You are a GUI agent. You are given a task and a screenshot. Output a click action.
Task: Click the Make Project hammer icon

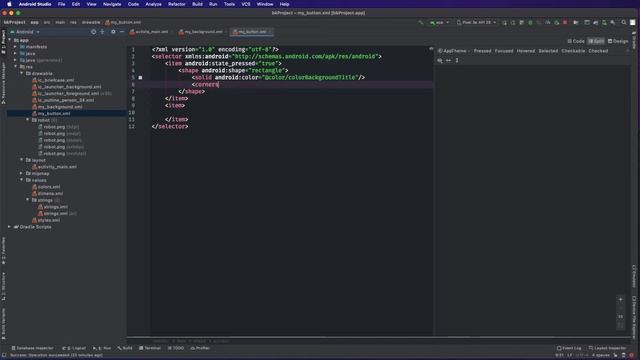pyautogui.click(x=420, y=22)
